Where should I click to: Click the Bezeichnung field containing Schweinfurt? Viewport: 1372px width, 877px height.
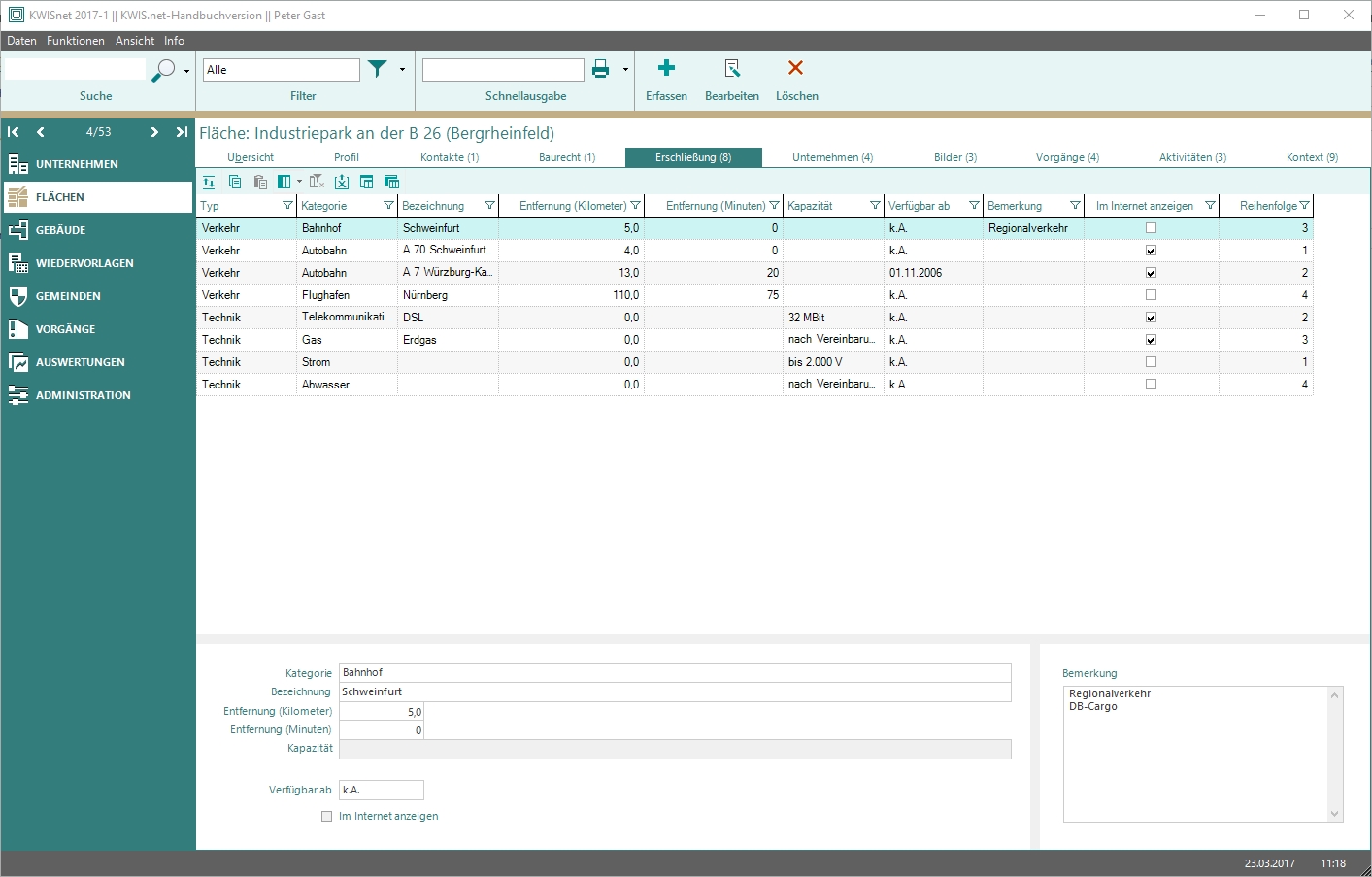pyautogui.click(x=674, y=692)
